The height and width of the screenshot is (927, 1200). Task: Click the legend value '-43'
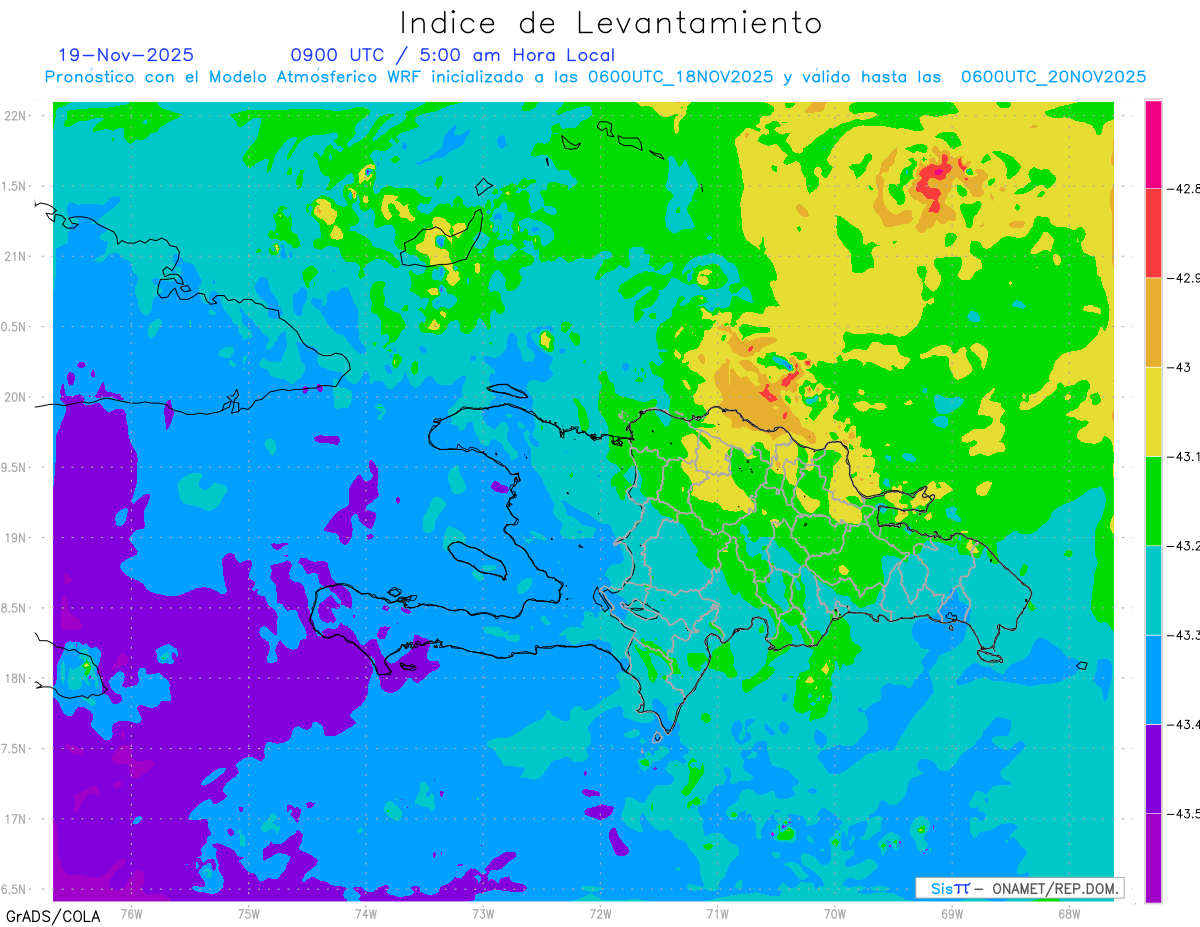1179,367
